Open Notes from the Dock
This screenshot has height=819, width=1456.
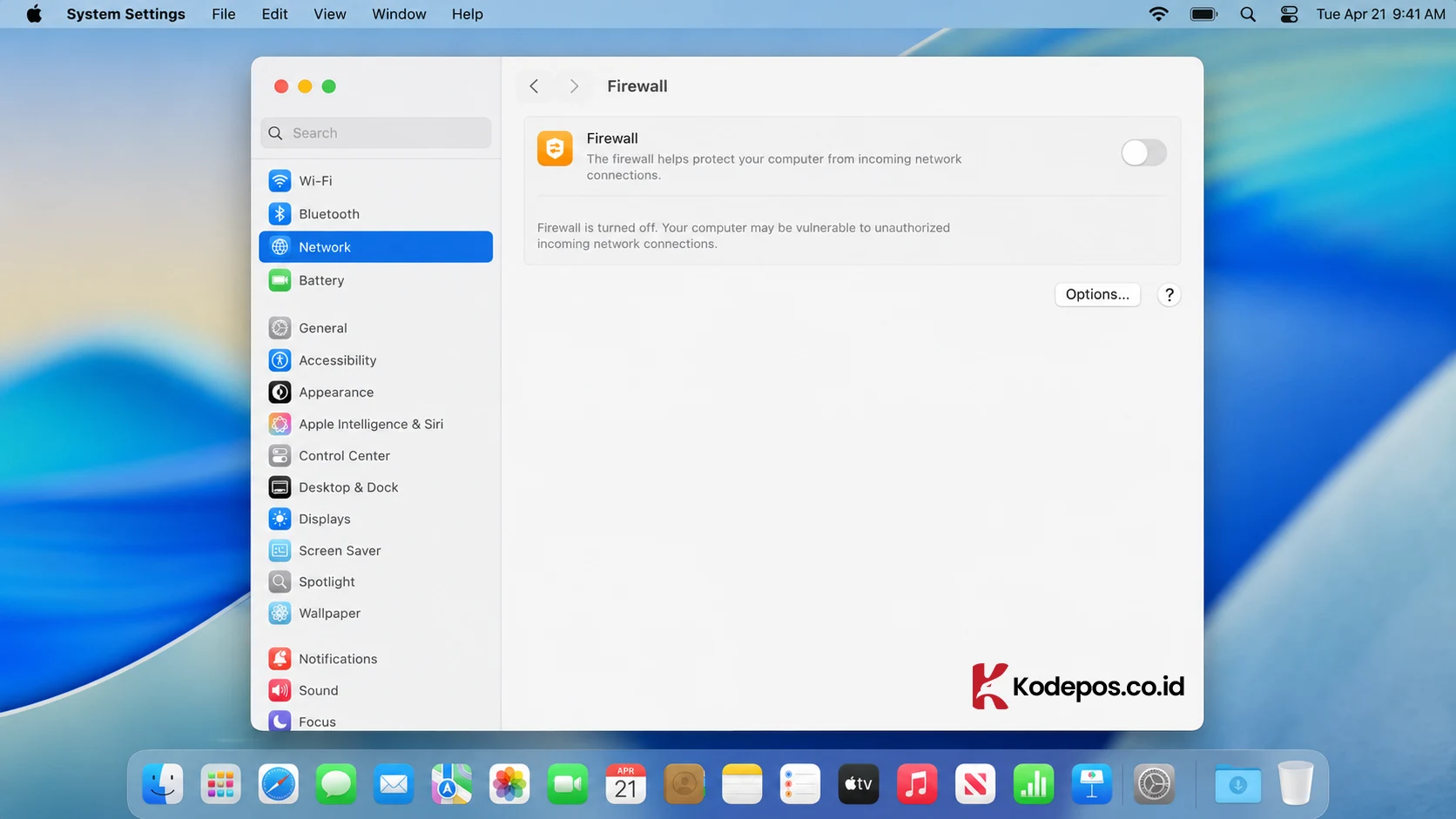point(742,784)
